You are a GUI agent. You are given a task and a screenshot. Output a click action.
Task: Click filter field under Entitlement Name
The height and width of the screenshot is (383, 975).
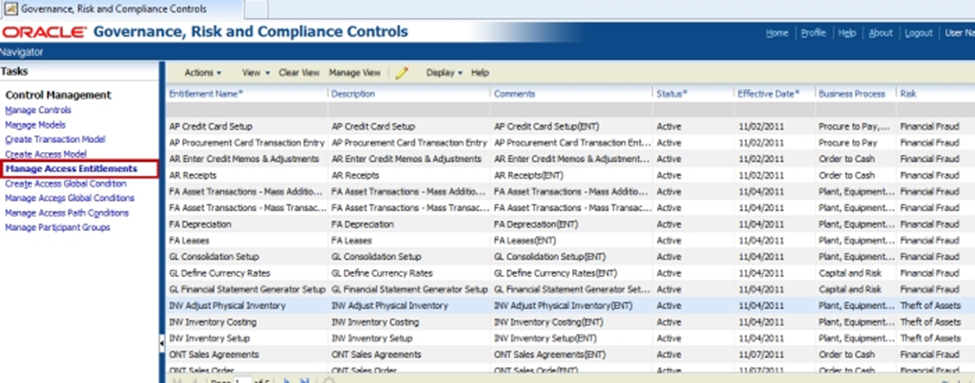tap(247, 110)
